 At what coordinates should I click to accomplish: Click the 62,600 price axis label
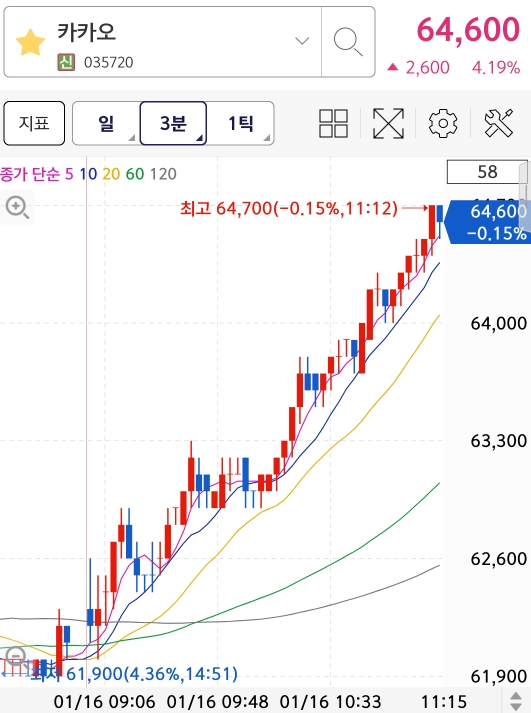click(x=499, y=559)
